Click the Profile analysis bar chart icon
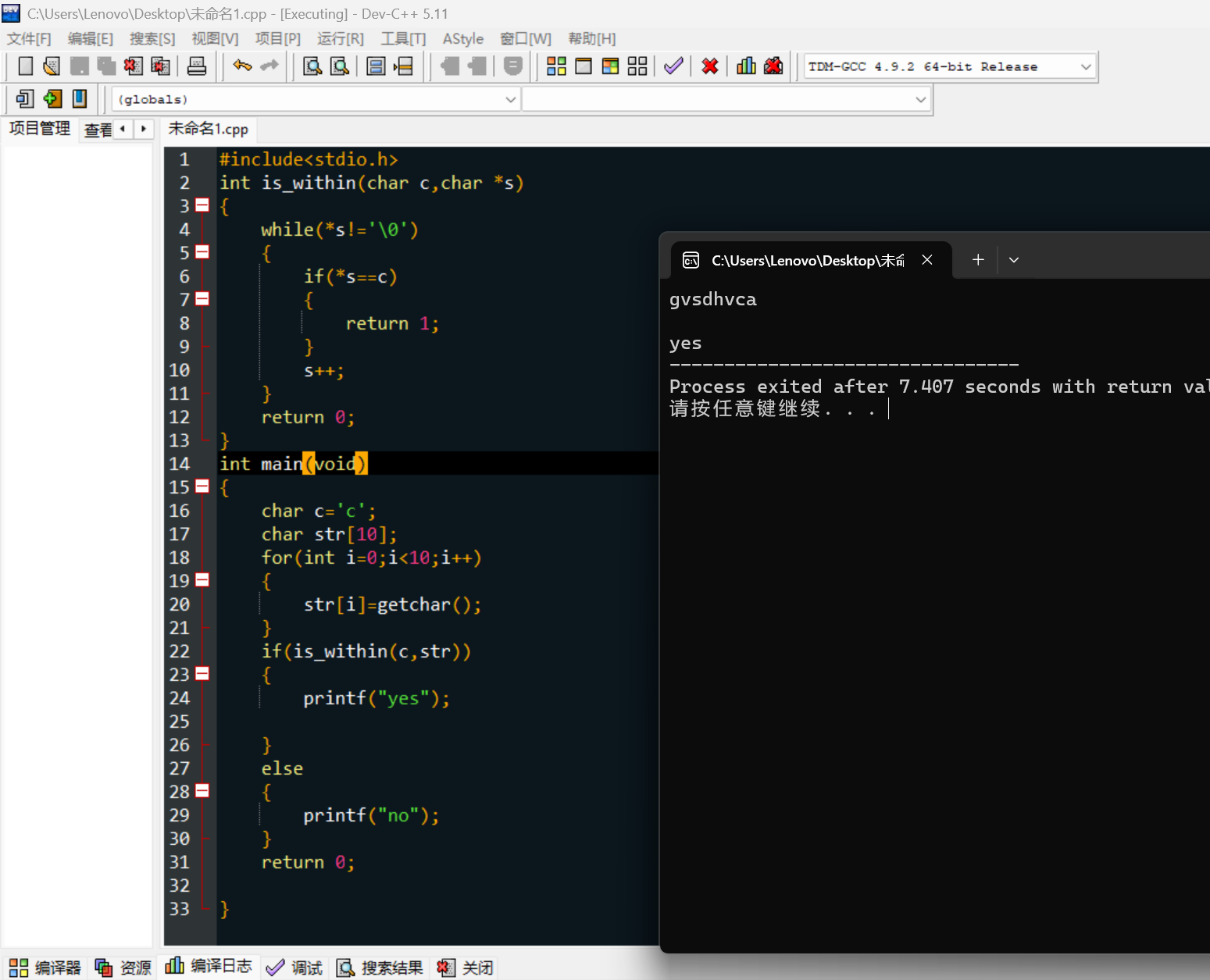This screenshot has height=980, width=1210. pyautogui.click(x=746, y=66)
